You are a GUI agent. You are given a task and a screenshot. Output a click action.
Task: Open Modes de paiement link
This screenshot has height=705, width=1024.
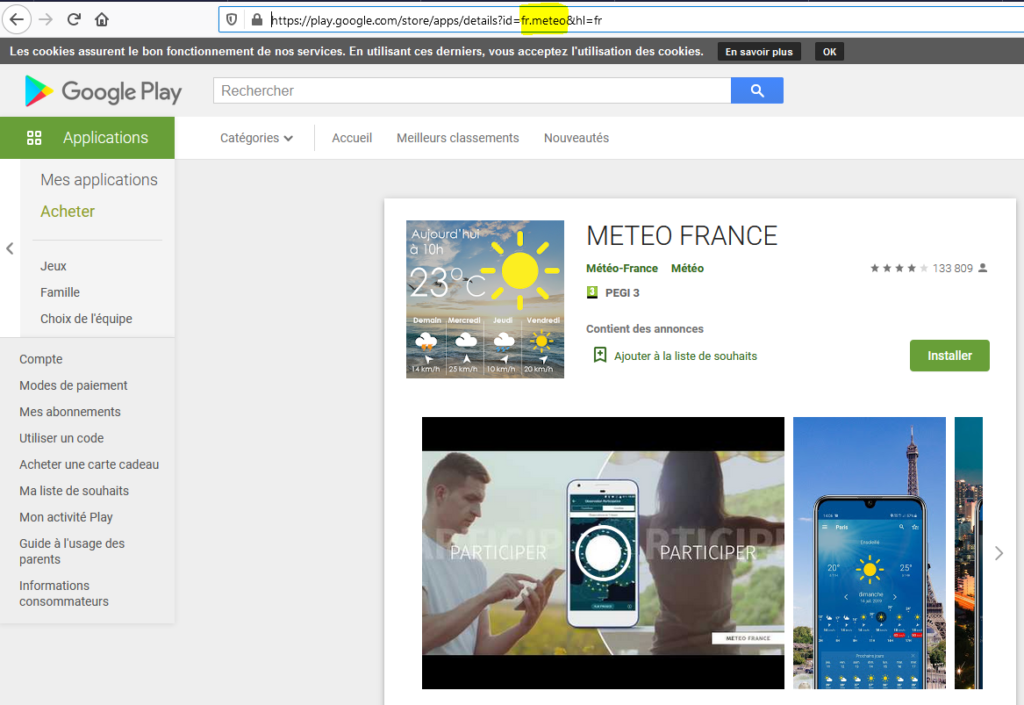pyautogui.click(x=73, y=385)
